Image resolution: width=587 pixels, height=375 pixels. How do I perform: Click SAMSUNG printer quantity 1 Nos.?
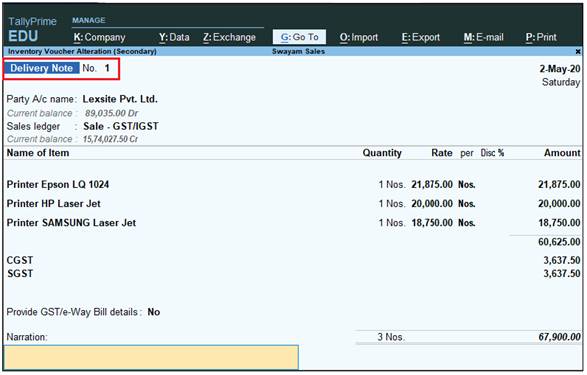[x=392, y=223]
